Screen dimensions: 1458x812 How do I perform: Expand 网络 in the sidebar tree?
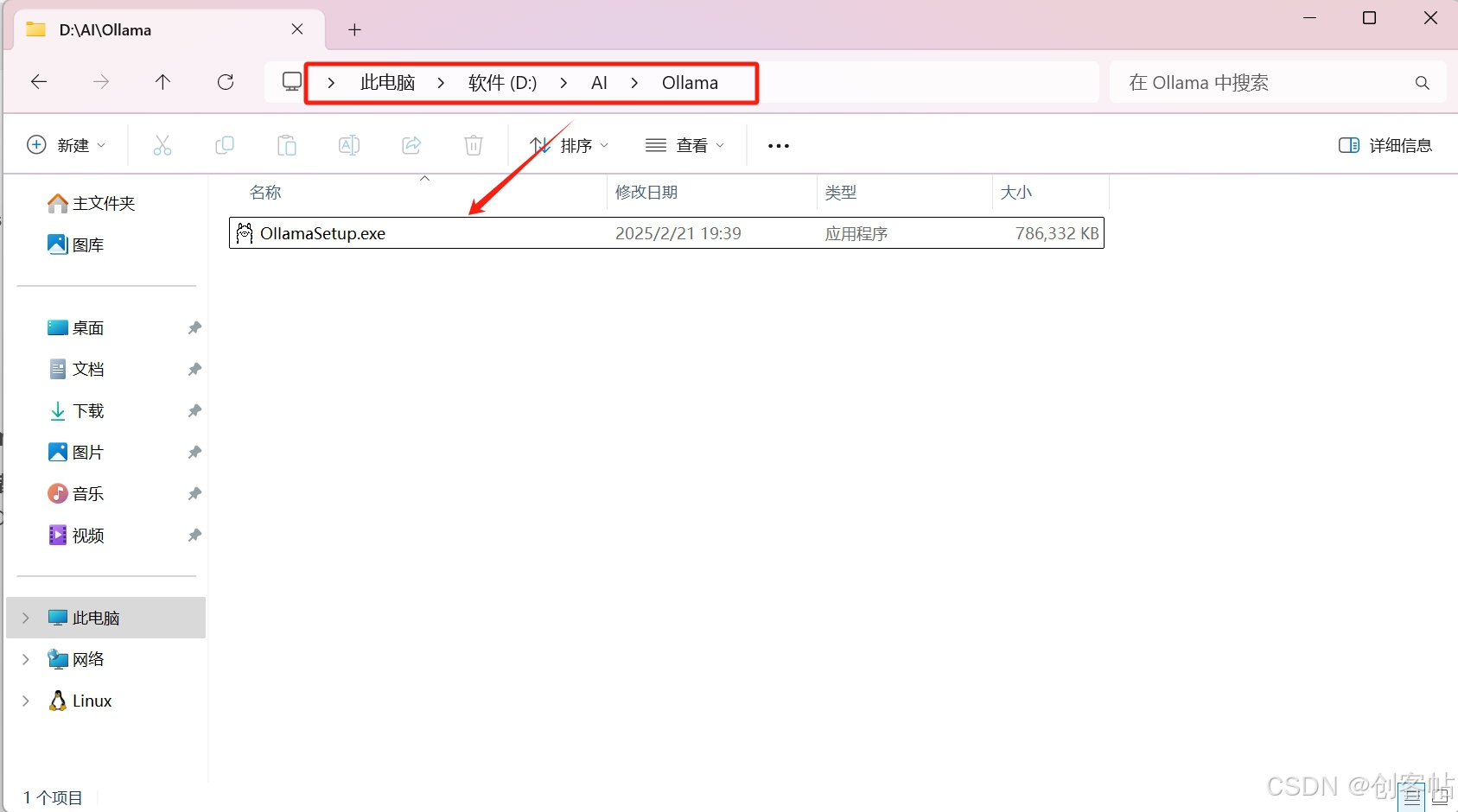pos(26,659)
